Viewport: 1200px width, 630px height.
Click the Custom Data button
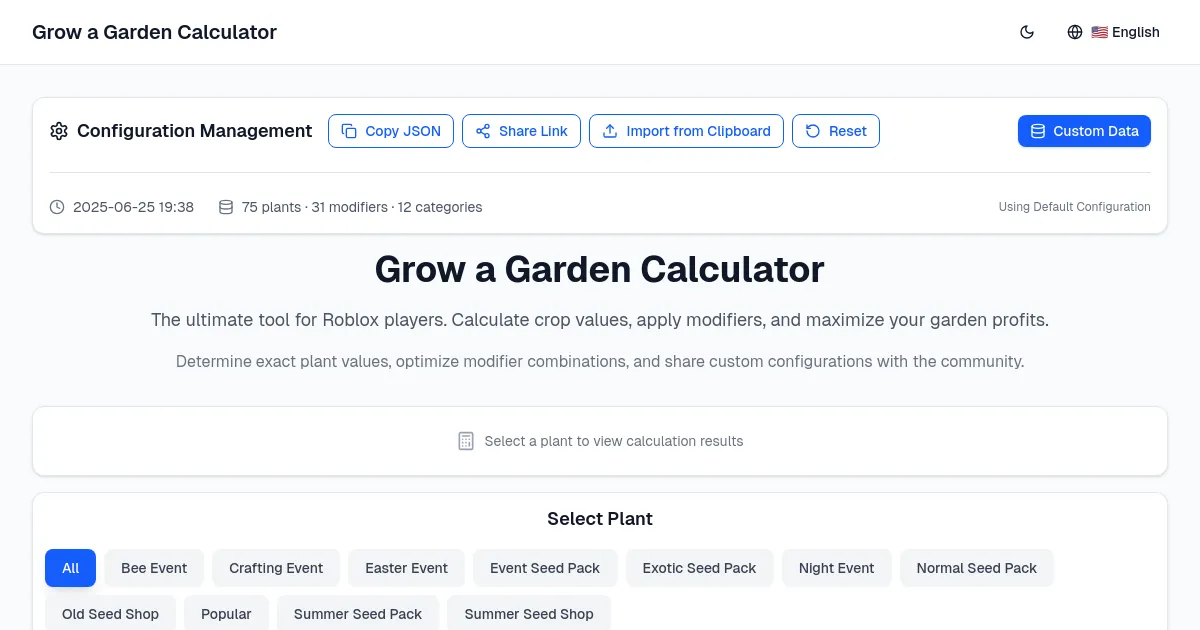pyautogui.click(x=1084, y=130)
